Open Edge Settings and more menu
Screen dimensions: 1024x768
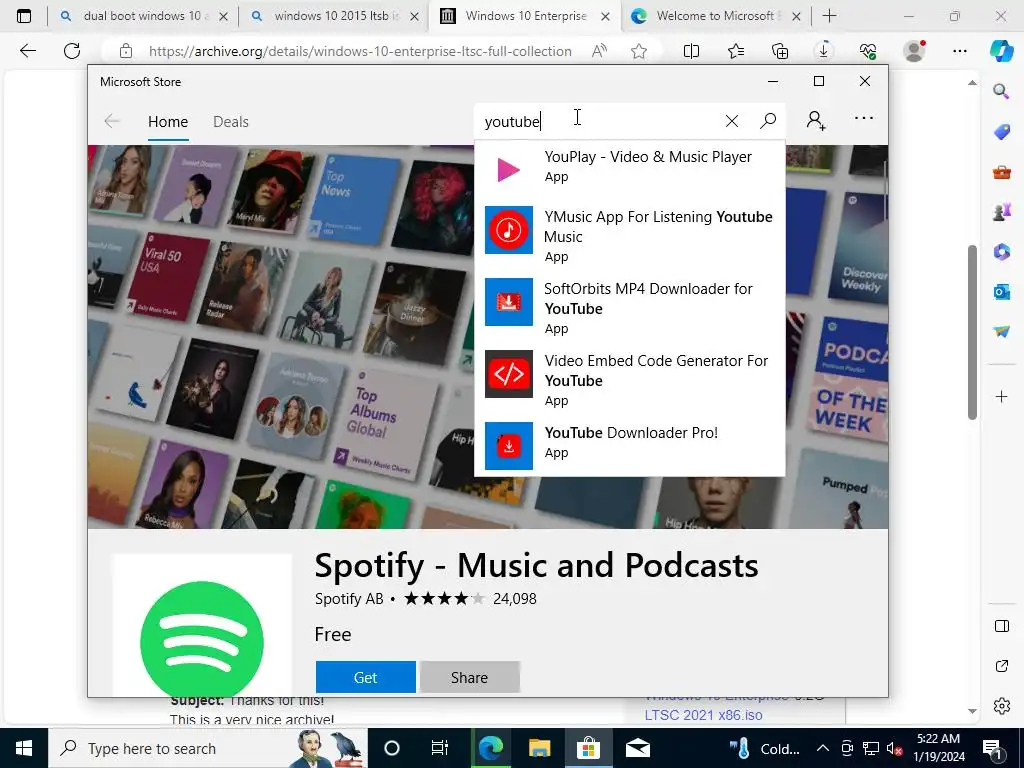pyautogui.click(x=959, y=51)
